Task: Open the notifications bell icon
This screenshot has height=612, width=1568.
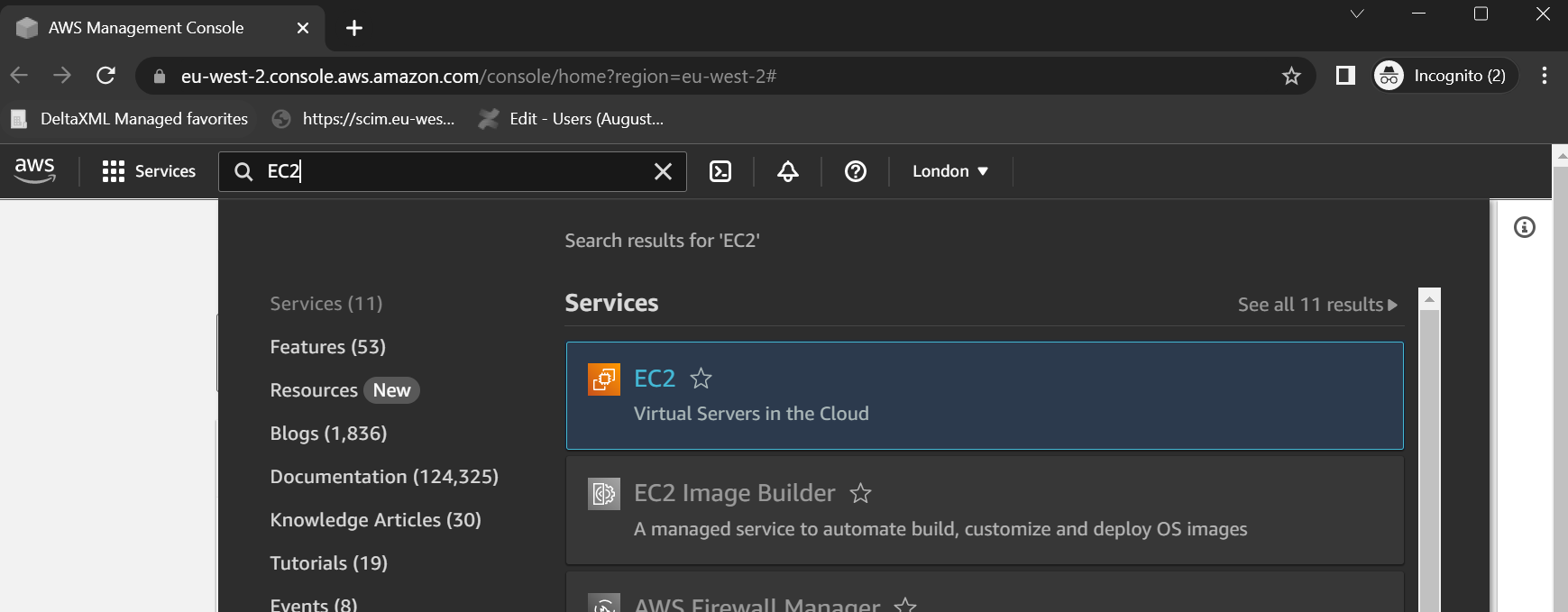Action: point(787,171)
